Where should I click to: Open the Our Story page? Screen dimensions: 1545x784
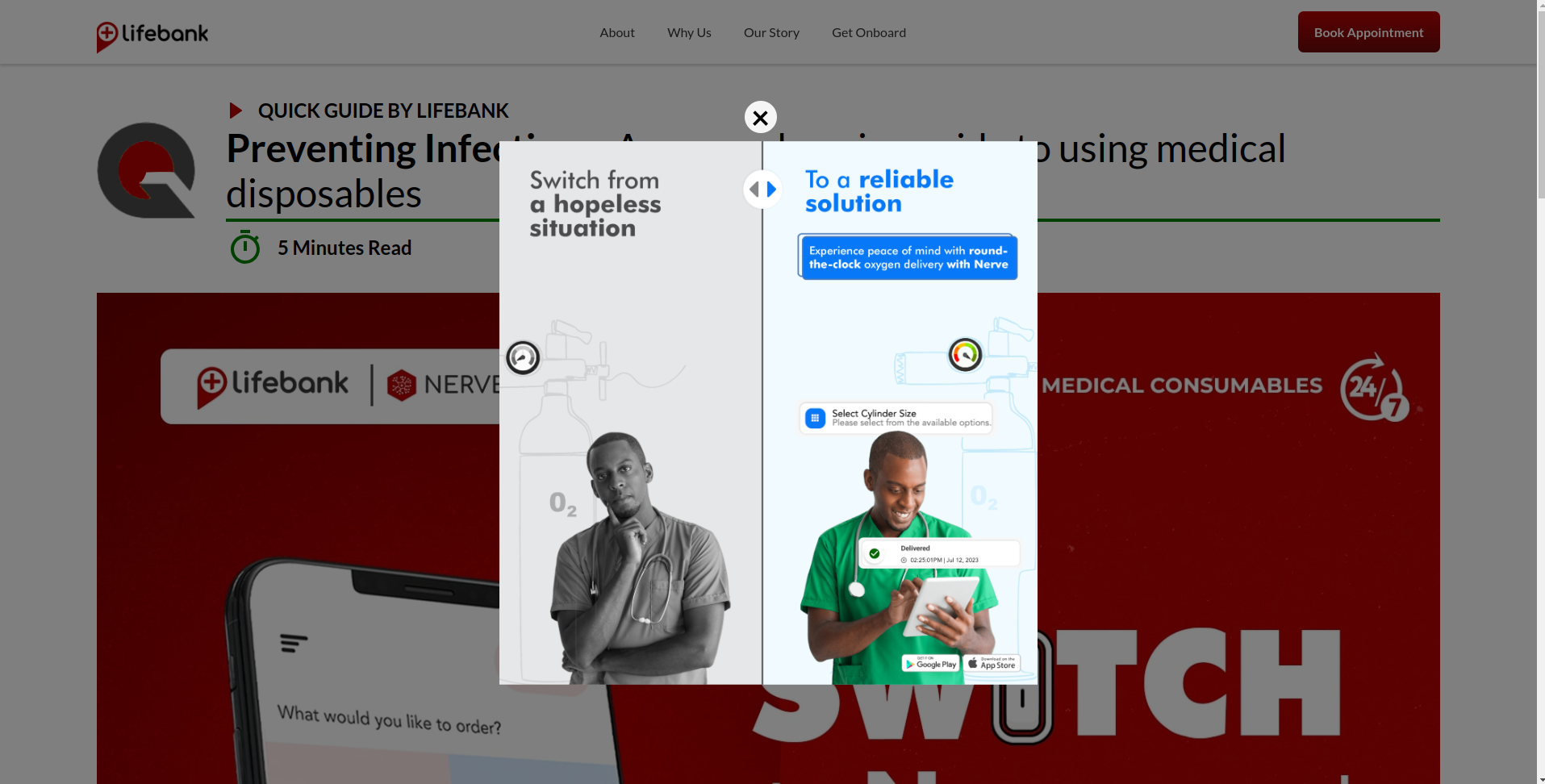pos(771,32)
